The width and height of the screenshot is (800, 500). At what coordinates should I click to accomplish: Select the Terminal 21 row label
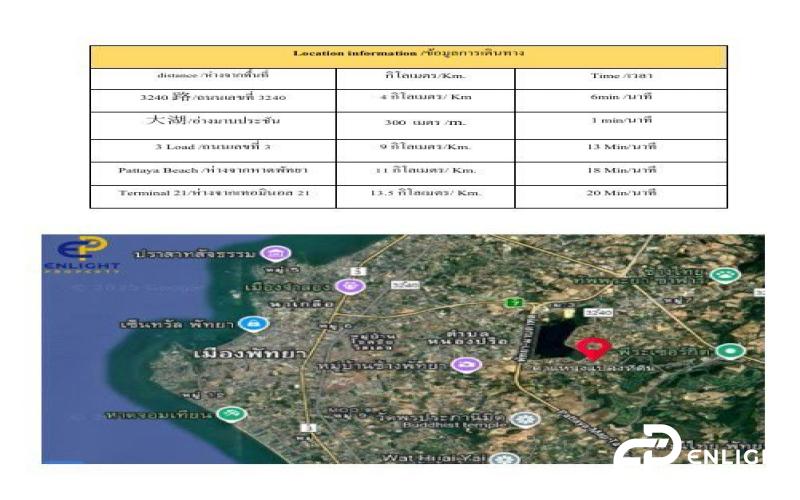(x=212, y=193)
